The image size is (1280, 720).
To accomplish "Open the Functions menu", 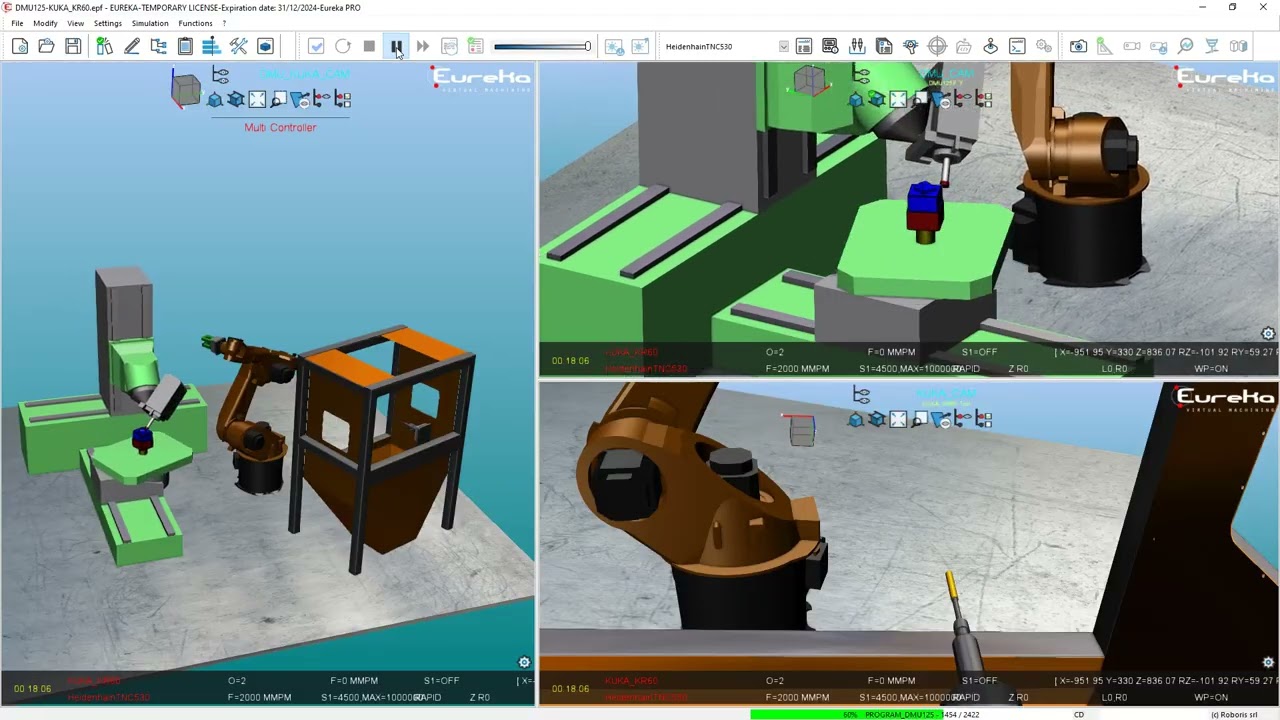I will click(195, 23).
